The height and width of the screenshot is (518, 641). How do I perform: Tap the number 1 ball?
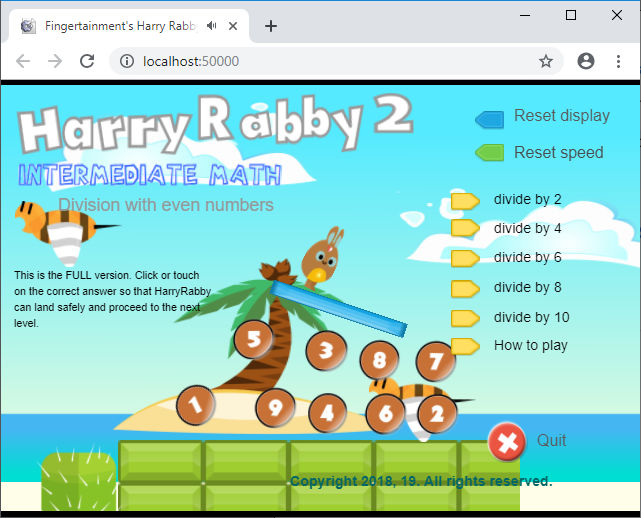[x=196, y=405]
